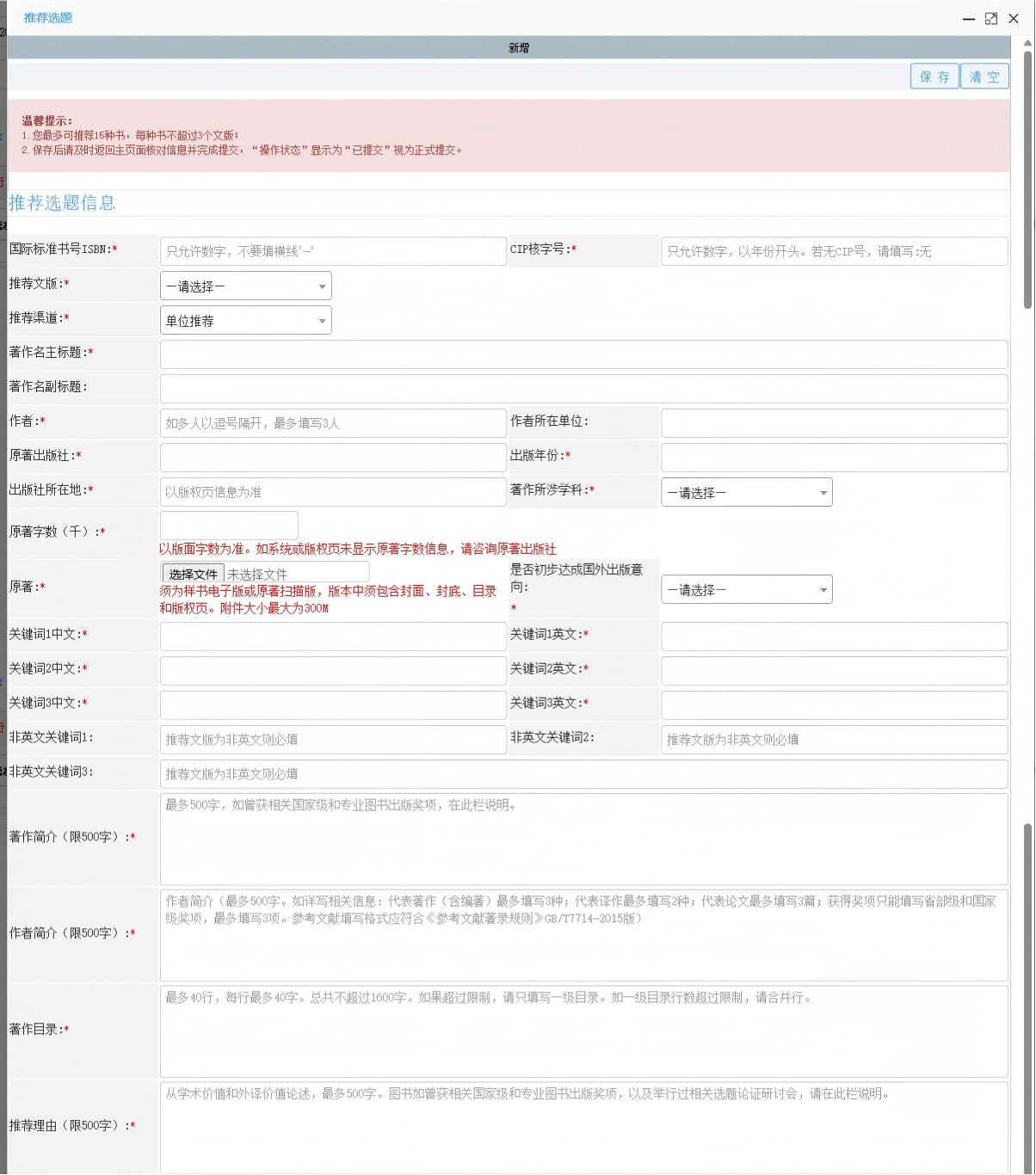
Task: Click the 关键词1英文 input field
Action: click(x=834, y=637)
